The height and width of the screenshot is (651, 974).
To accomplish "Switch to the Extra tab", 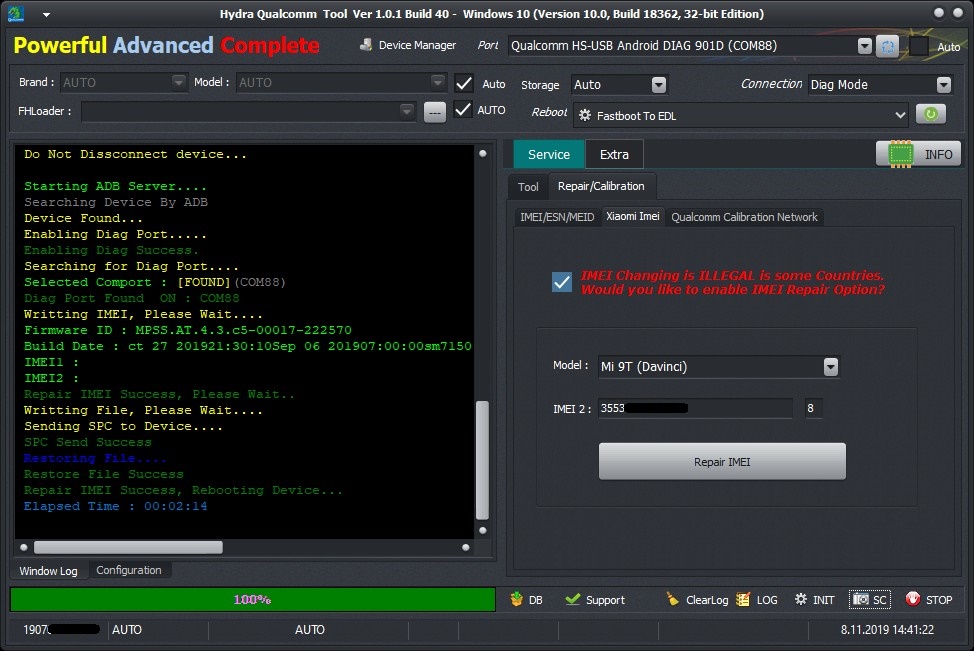I will click(614, 155).
